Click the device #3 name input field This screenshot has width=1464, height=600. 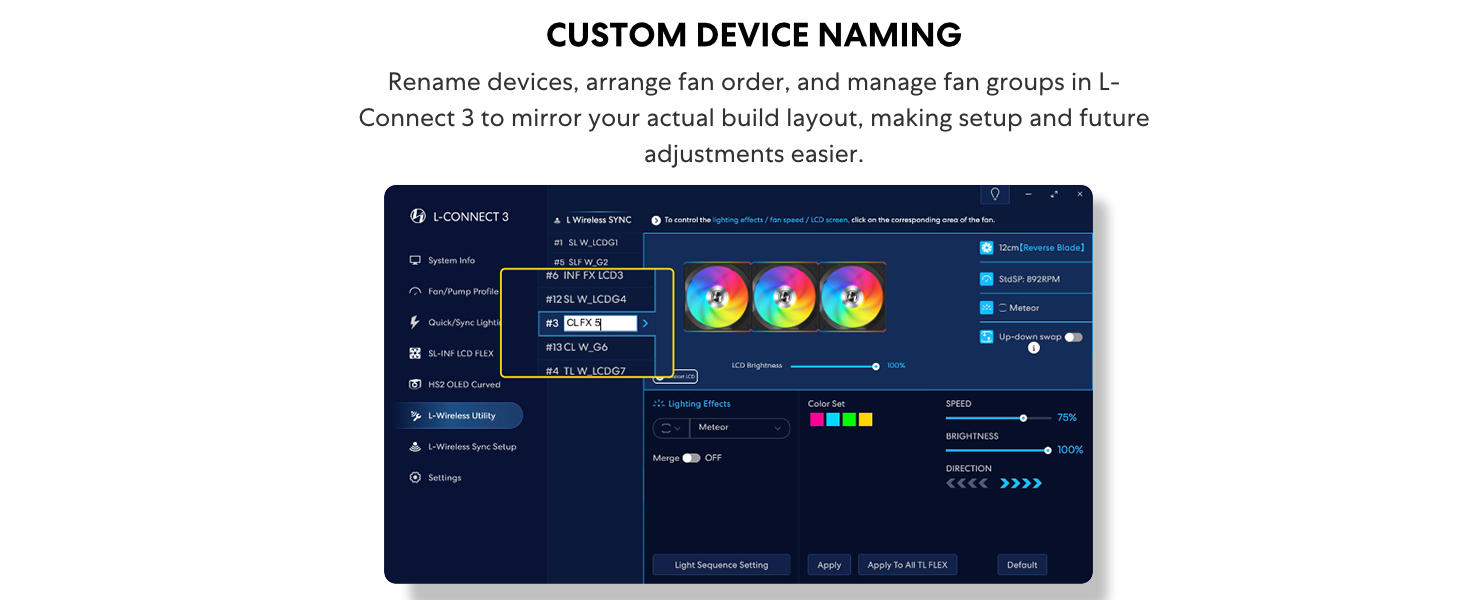pos(600,323)
